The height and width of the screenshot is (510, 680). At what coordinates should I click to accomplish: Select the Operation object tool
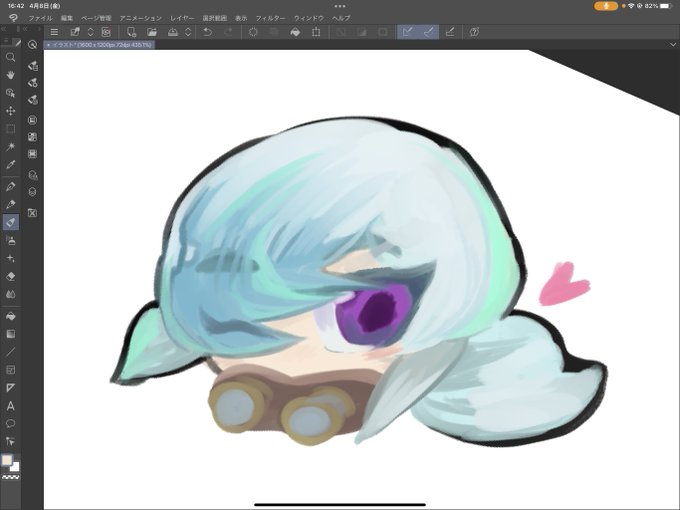point(10,93)
